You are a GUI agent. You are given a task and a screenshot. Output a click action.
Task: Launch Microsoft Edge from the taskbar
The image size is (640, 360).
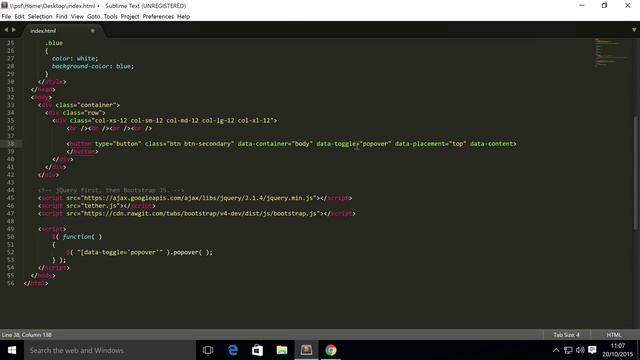[233, 350]
